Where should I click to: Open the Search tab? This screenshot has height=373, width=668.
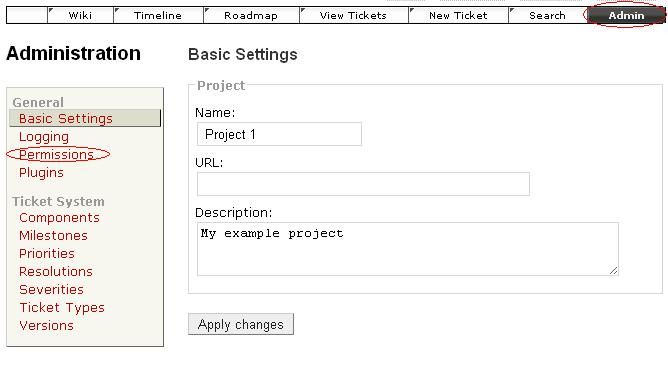547,15
